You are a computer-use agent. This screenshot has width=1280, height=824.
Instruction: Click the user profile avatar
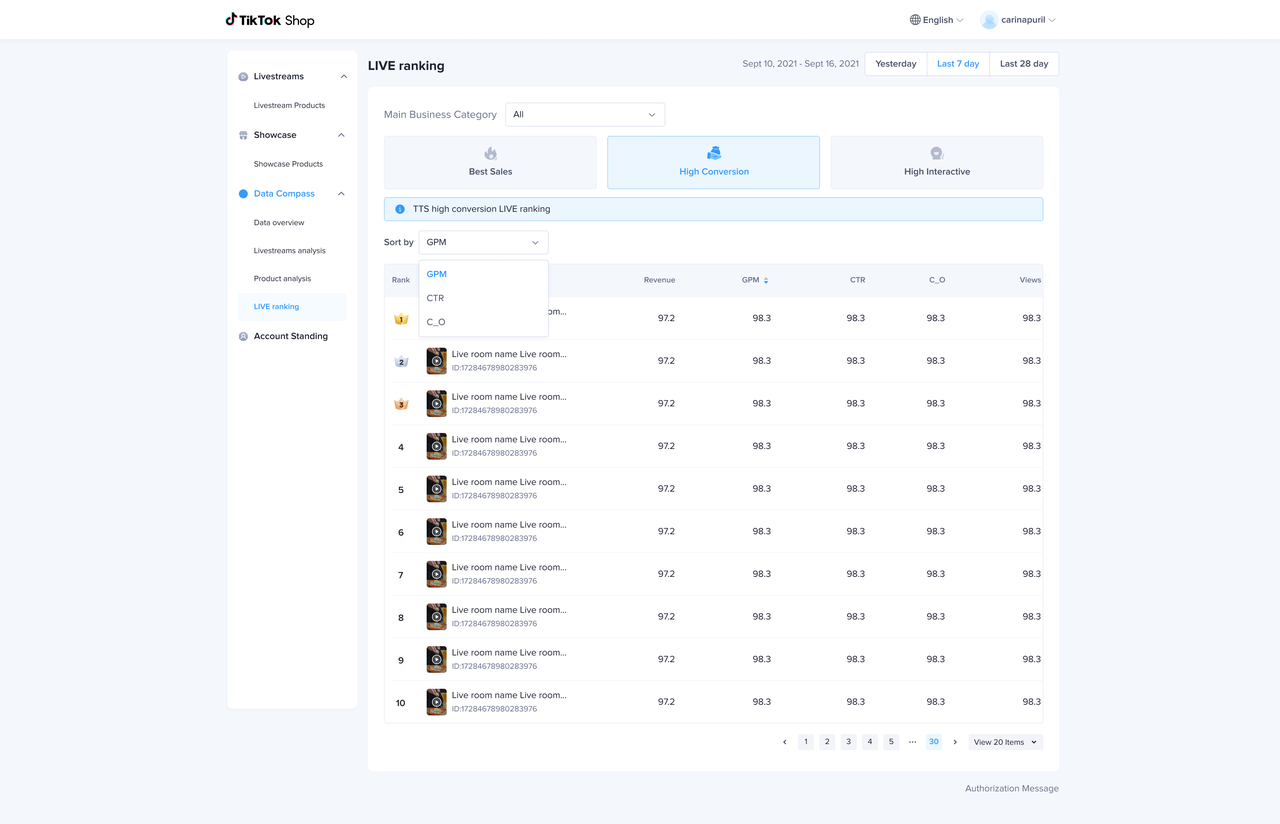click(989, 20)
